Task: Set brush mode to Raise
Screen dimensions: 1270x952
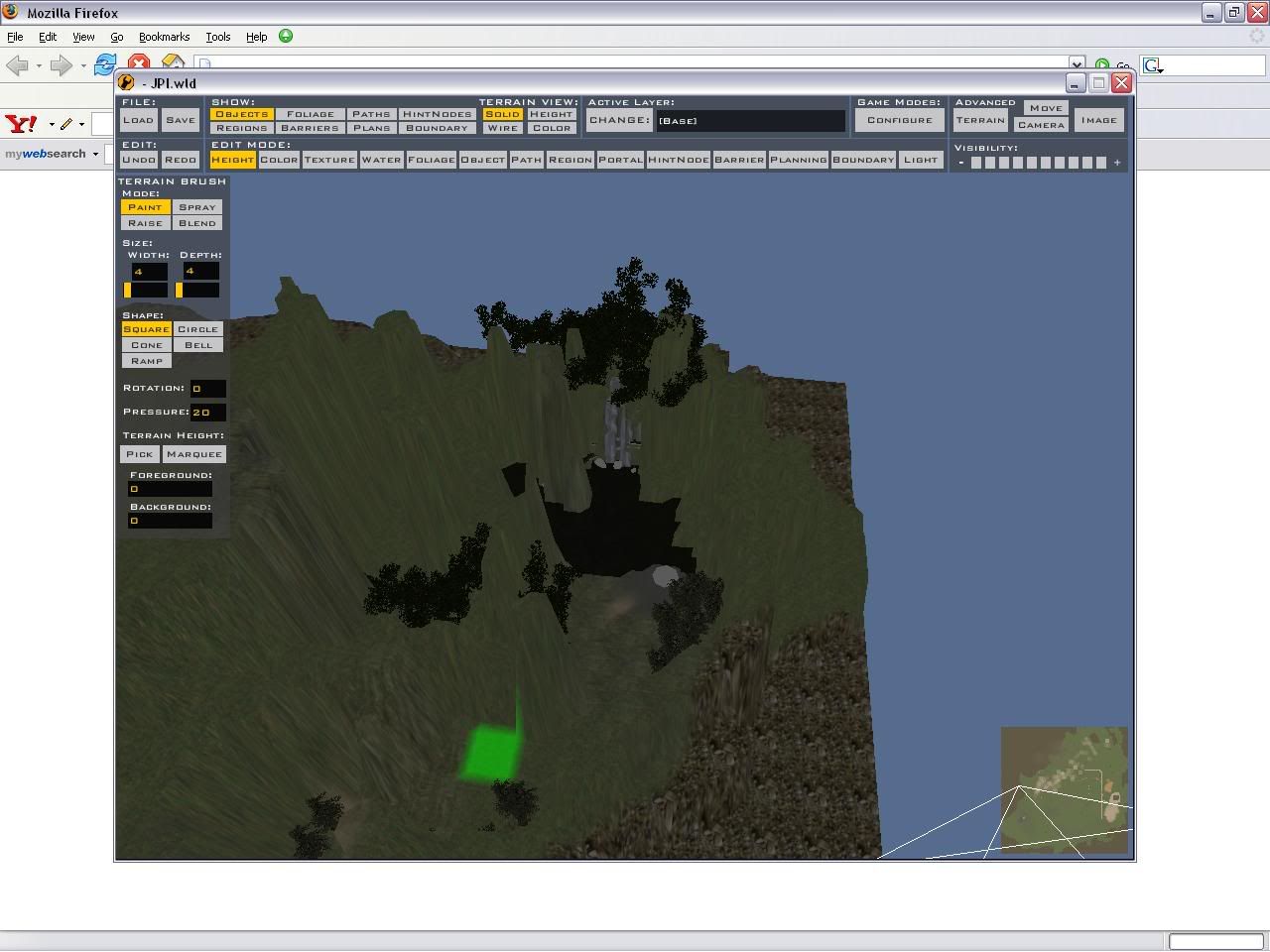Action: click(145, 223)
